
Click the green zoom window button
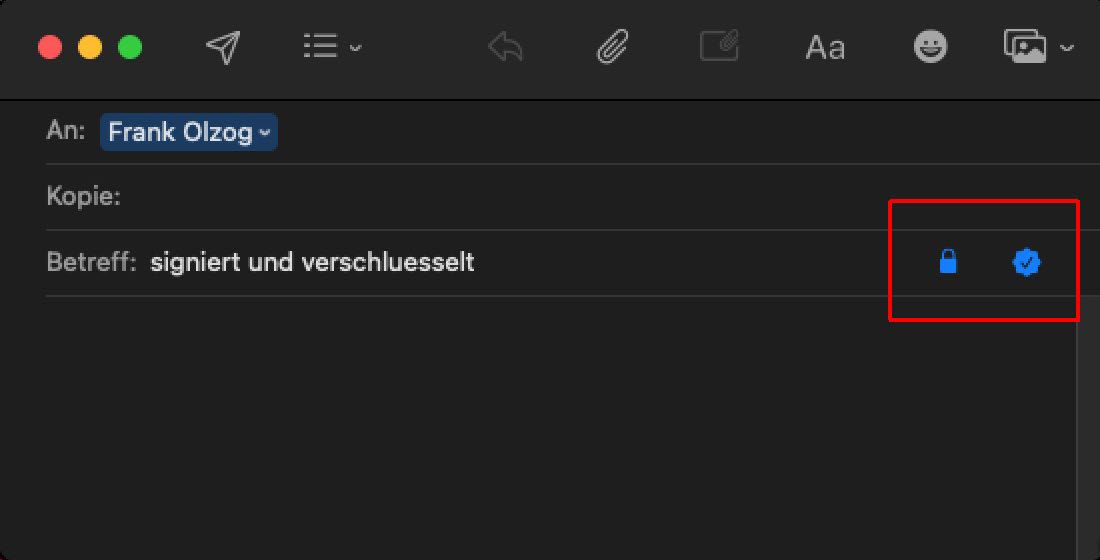coord(130,47)
